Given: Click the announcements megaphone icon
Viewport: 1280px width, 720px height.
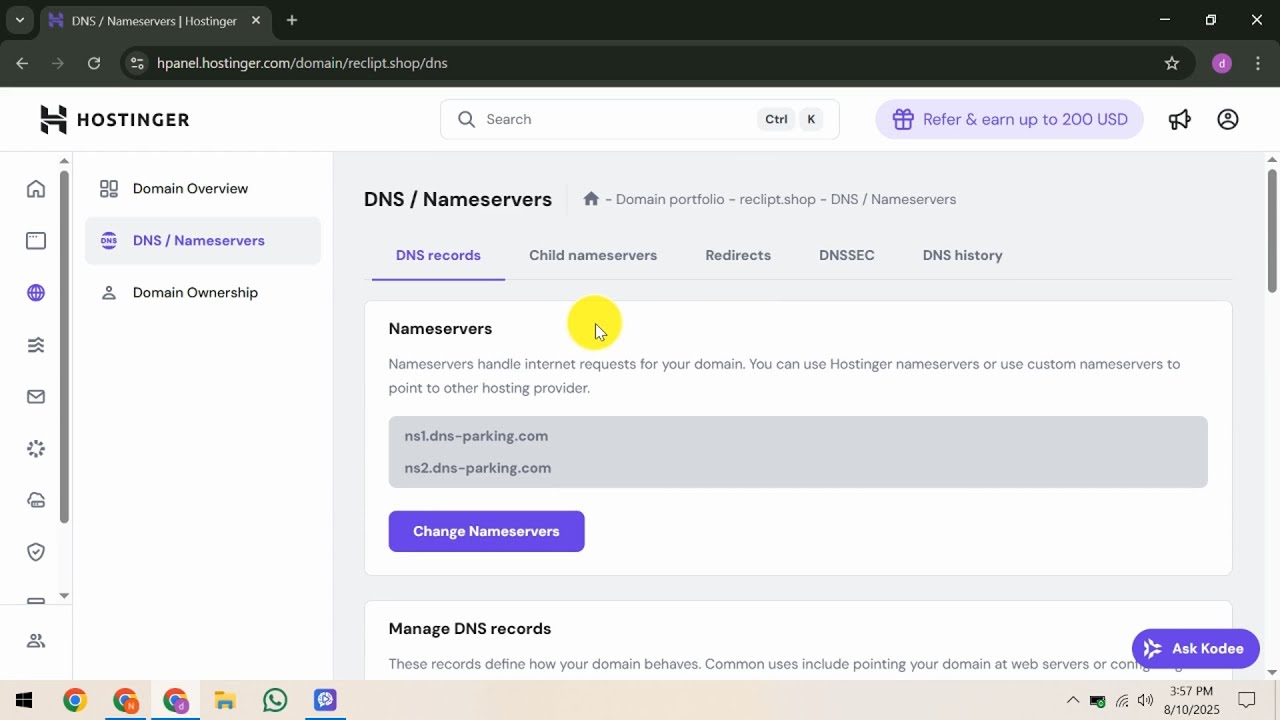Looking at the screenshot, I should pyautogui.click(x=1180, y=119).
